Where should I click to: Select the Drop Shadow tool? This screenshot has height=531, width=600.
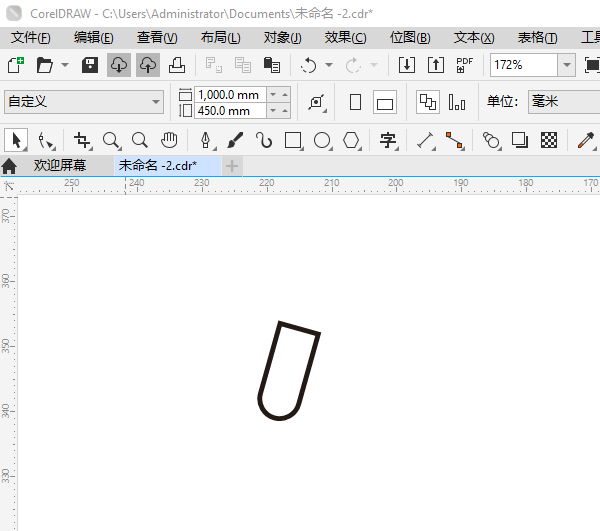(520, 140)
